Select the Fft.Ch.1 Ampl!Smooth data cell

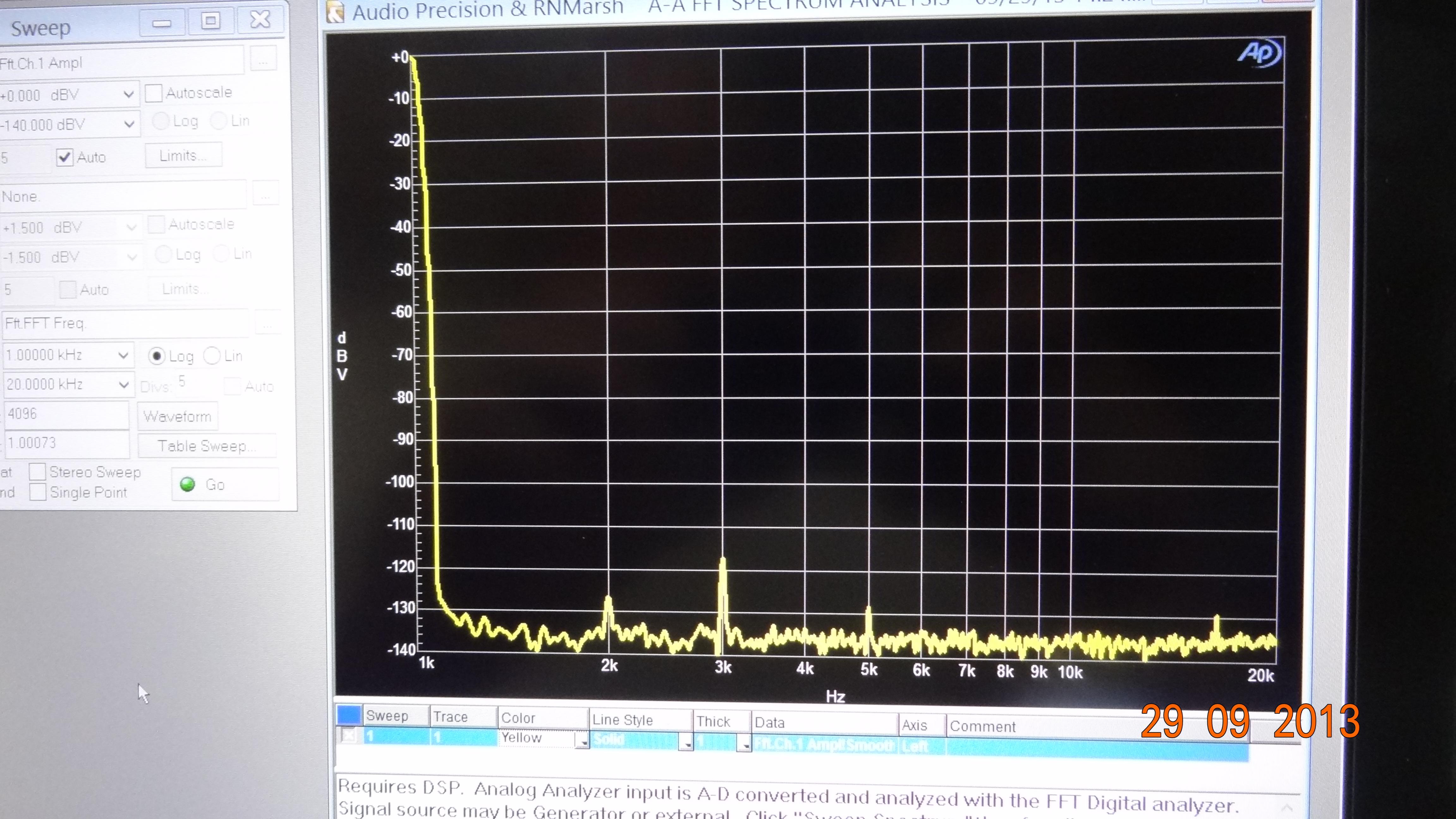(825, 744)
